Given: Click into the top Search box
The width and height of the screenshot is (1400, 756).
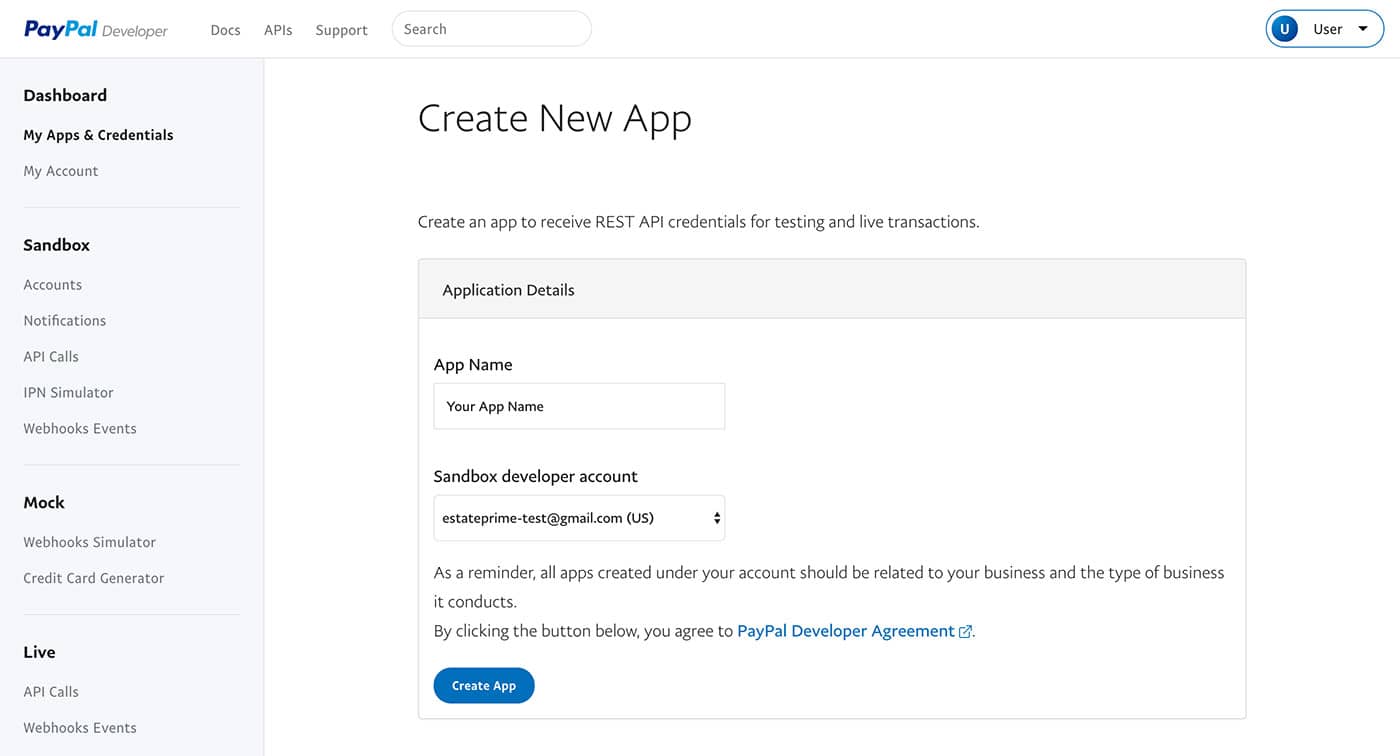Looking at the screenshot, I should coord(491,29).
